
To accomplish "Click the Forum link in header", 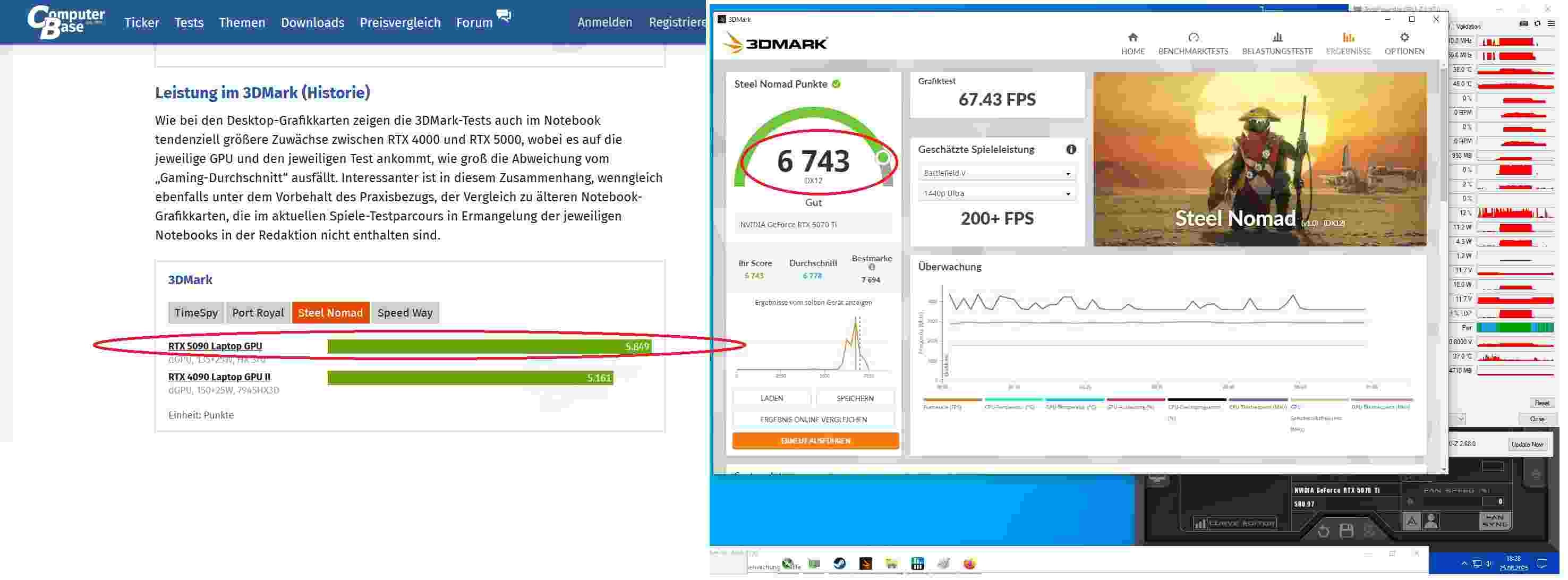I will point(474,22).
